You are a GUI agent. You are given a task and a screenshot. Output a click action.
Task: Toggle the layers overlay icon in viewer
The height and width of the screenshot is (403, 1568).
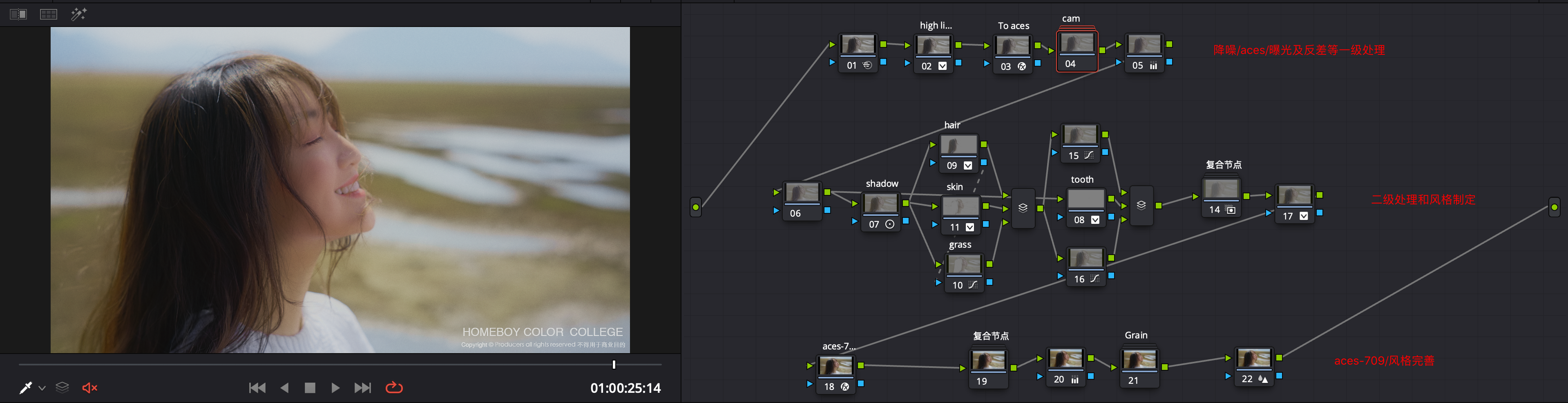[x=62, y=387]
